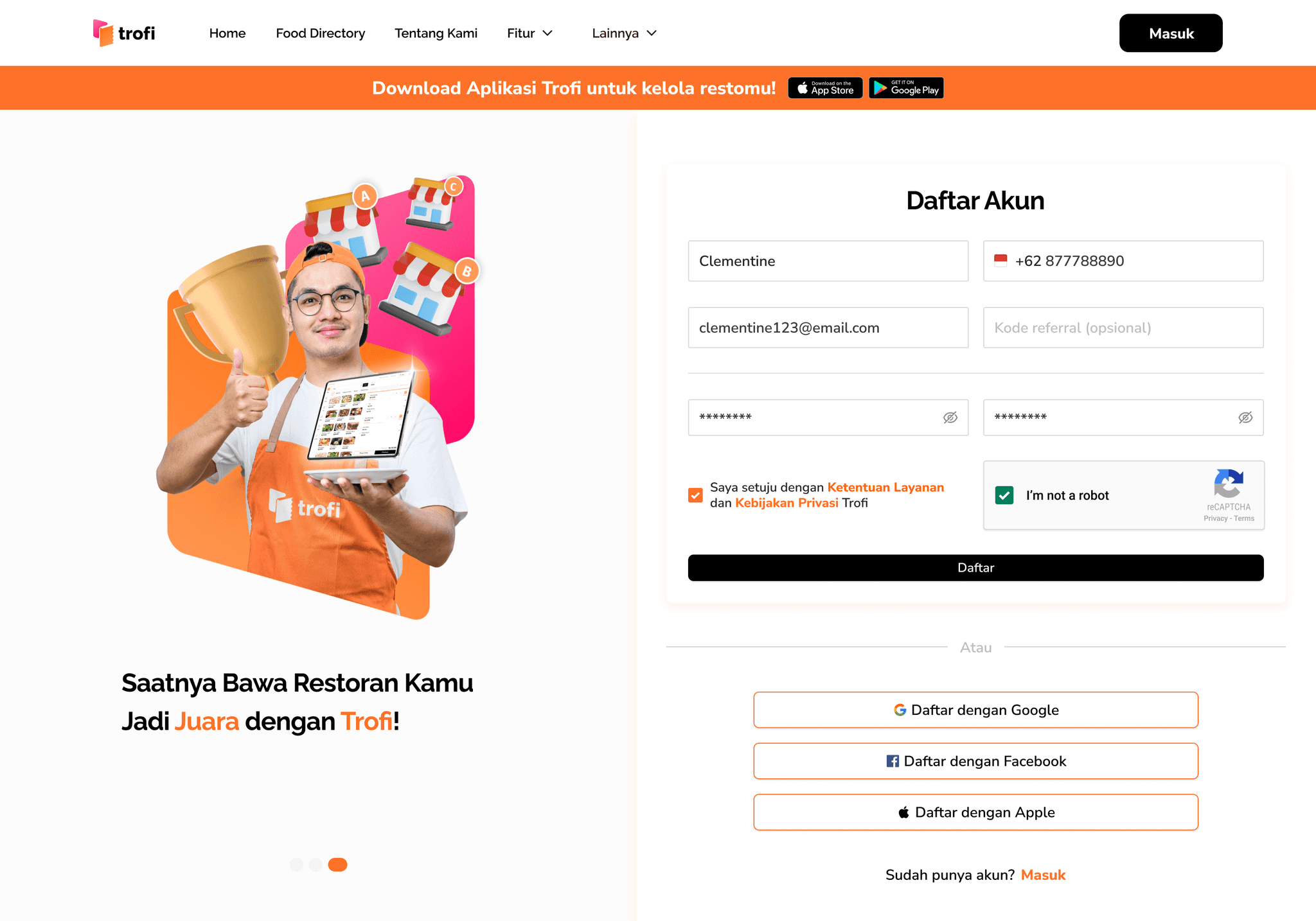Click the Indonesia flag country selector
The height and width of the screenshot is (921, 1316).
pos(1000,261)
